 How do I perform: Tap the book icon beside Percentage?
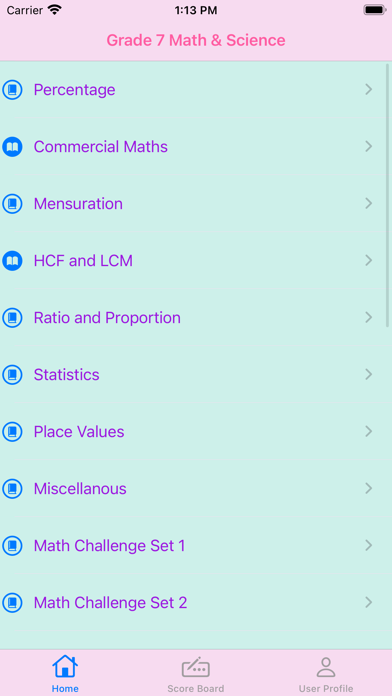(12, 90)
